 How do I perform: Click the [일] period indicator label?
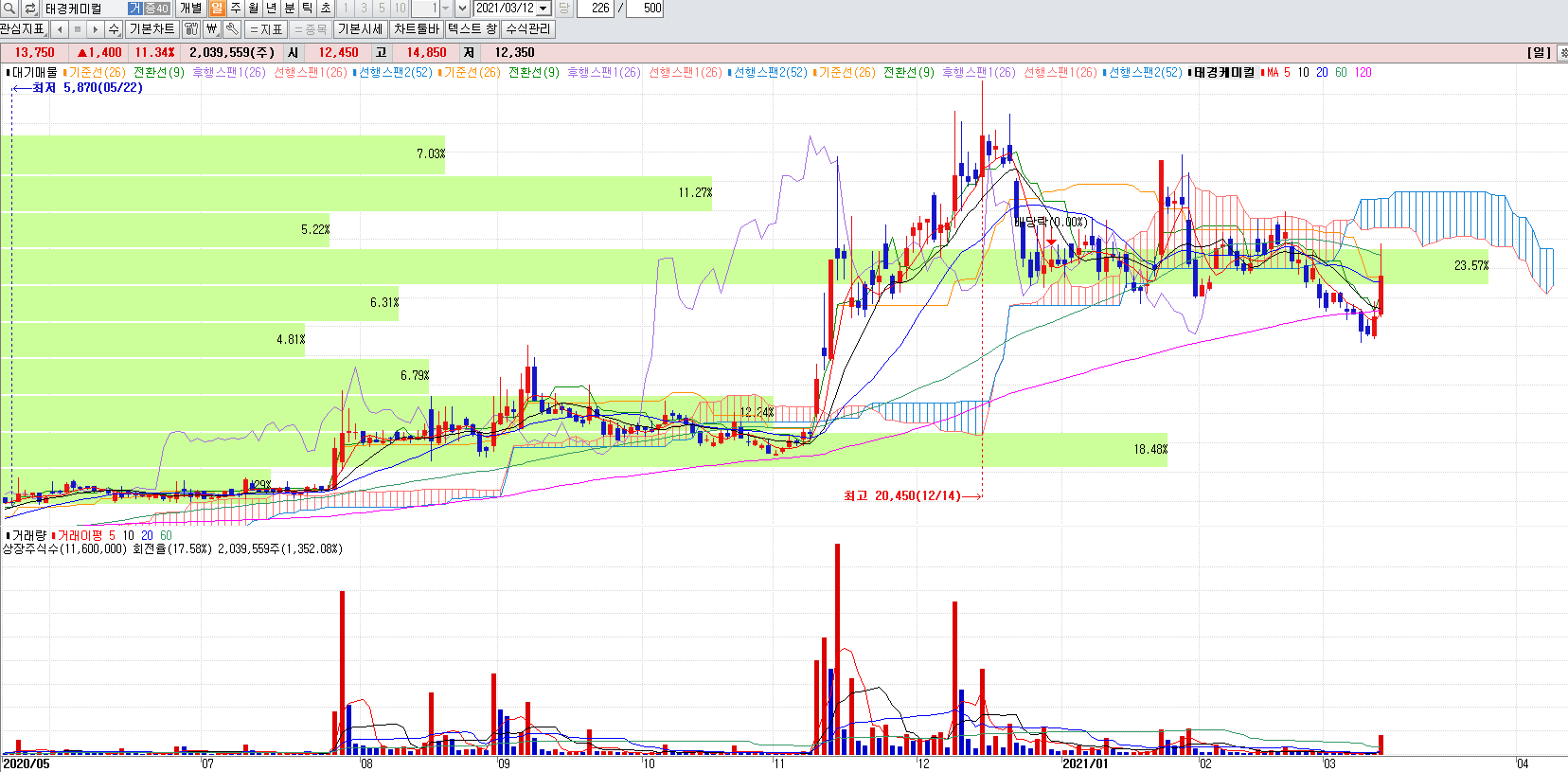tap(1539, 52)
